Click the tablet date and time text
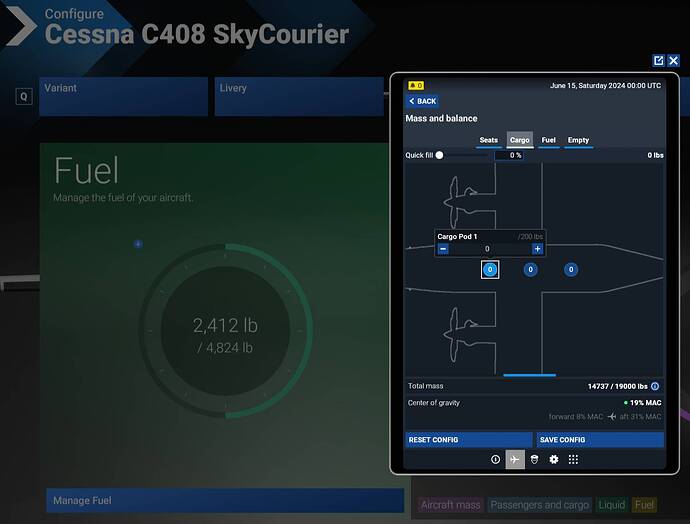 (x=605, y=85)
